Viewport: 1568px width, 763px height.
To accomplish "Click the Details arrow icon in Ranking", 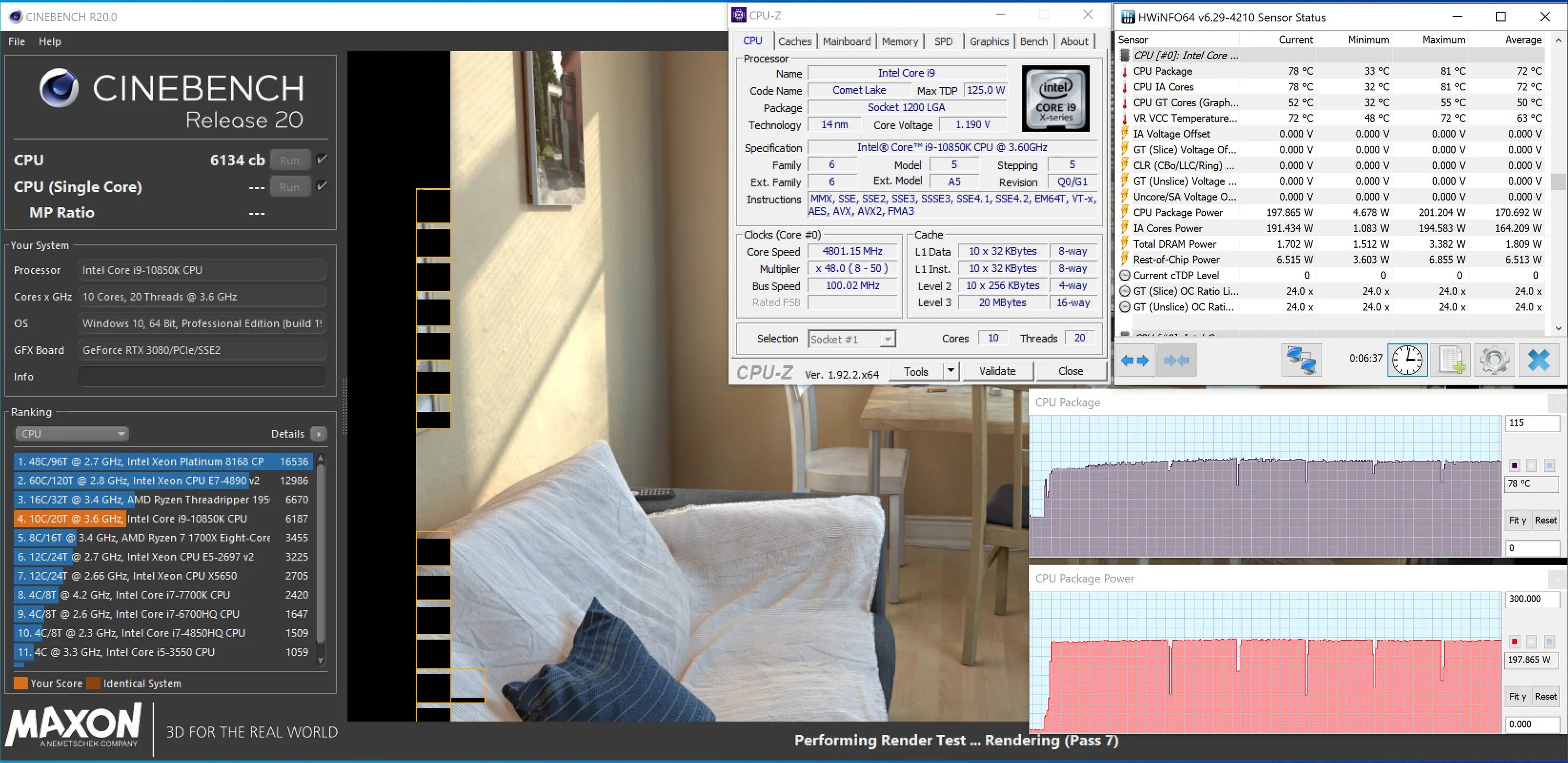I will point(318,434).
